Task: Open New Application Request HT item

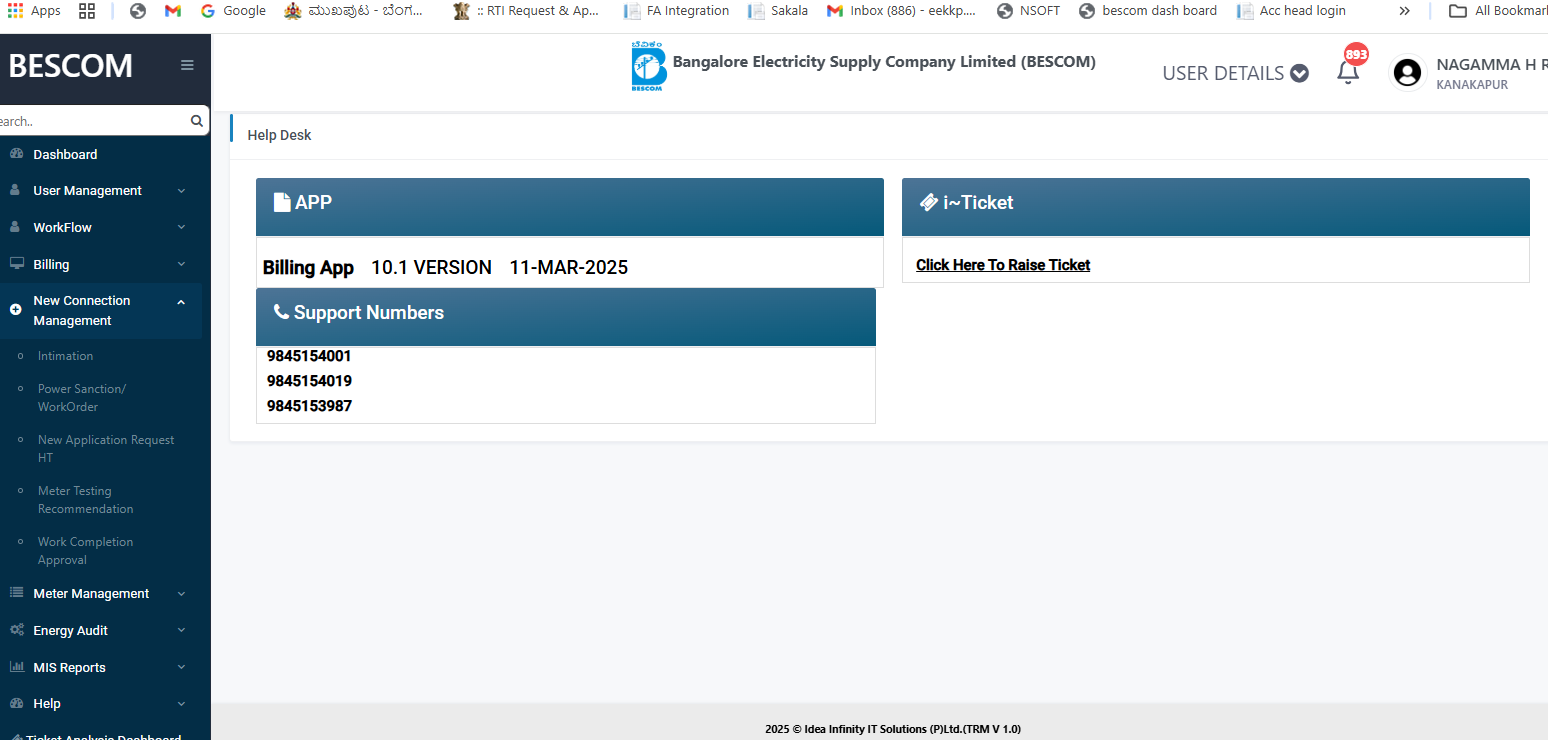Action: pyautogui.click(x=106, y=449)
